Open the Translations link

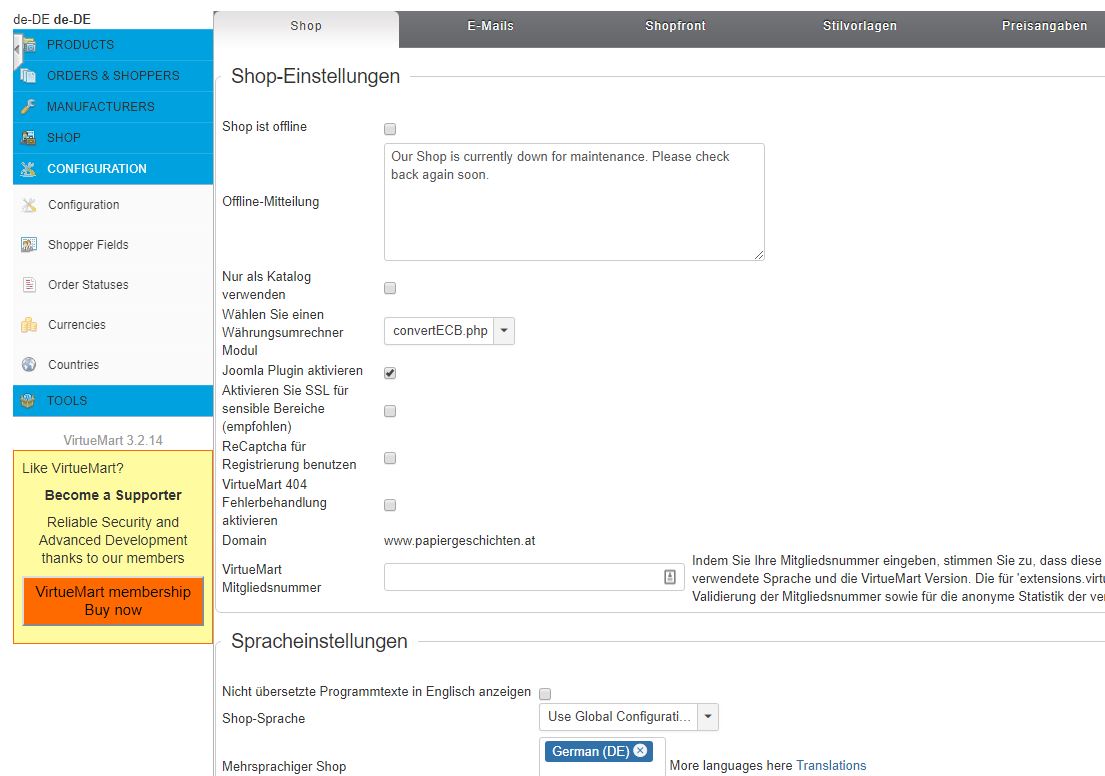[x=831, y=766]
